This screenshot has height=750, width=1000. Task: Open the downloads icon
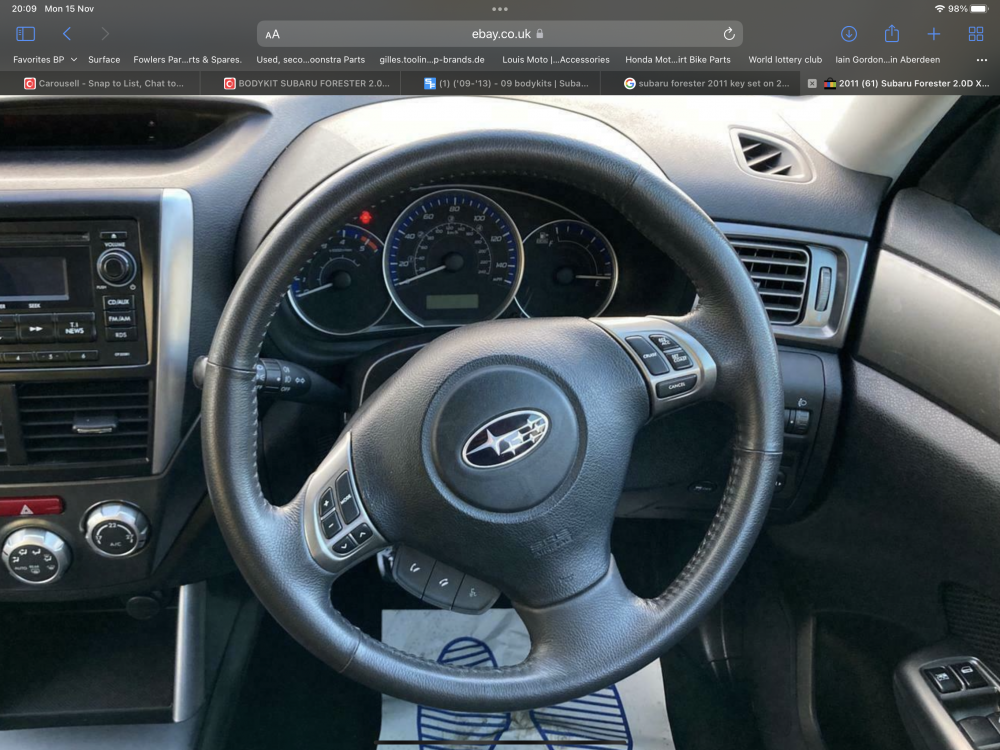point(849,34)
